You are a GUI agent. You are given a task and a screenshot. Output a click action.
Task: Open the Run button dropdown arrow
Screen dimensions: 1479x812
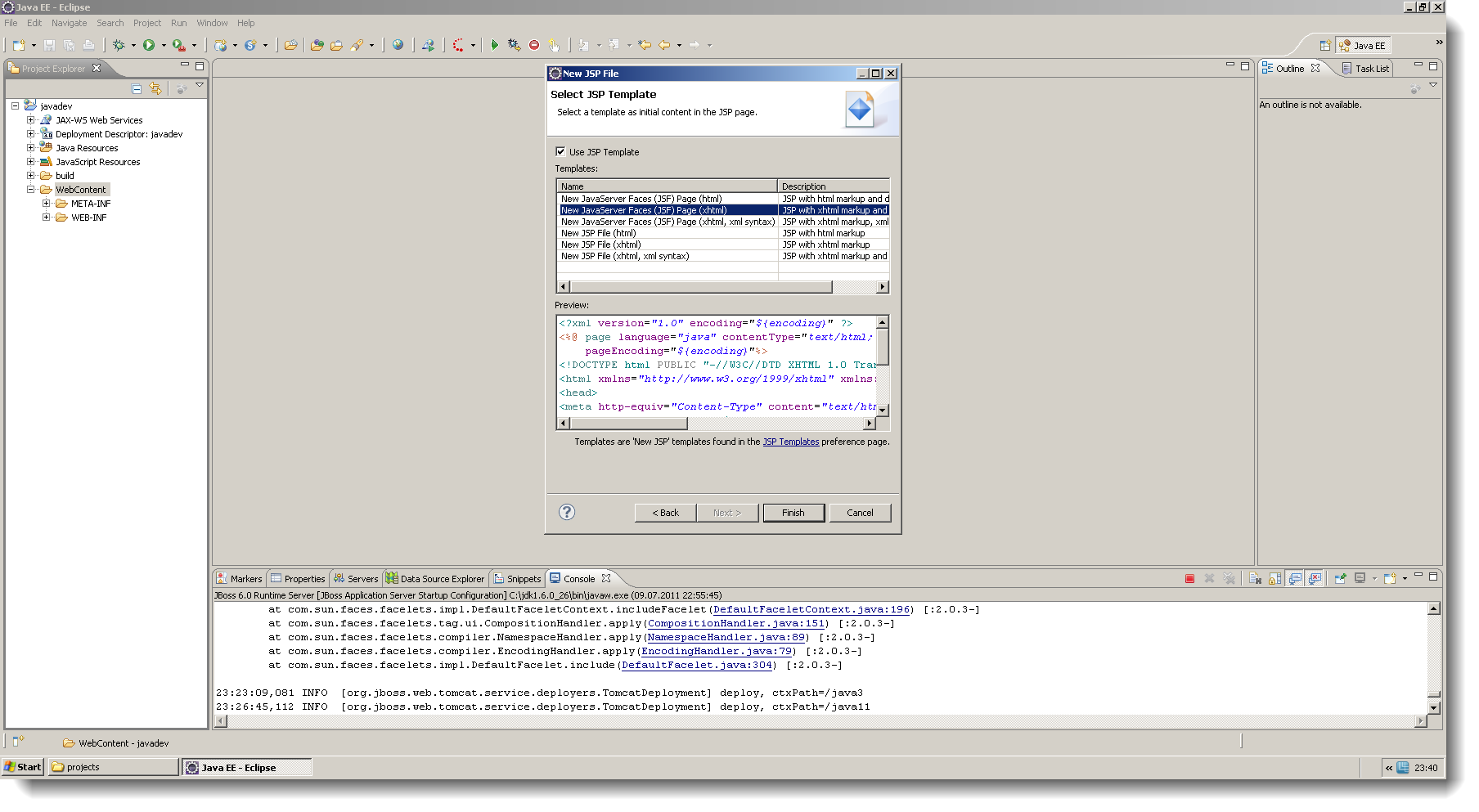[164, 46]
